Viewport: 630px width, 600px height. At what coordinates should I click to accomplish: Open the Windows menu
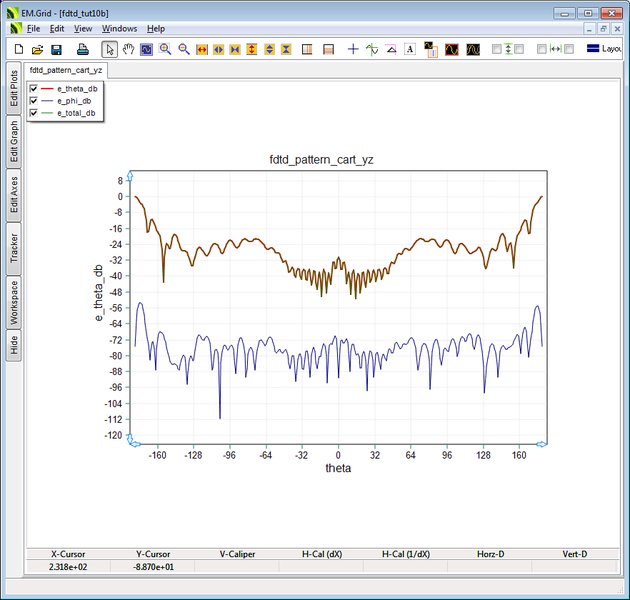119,29
